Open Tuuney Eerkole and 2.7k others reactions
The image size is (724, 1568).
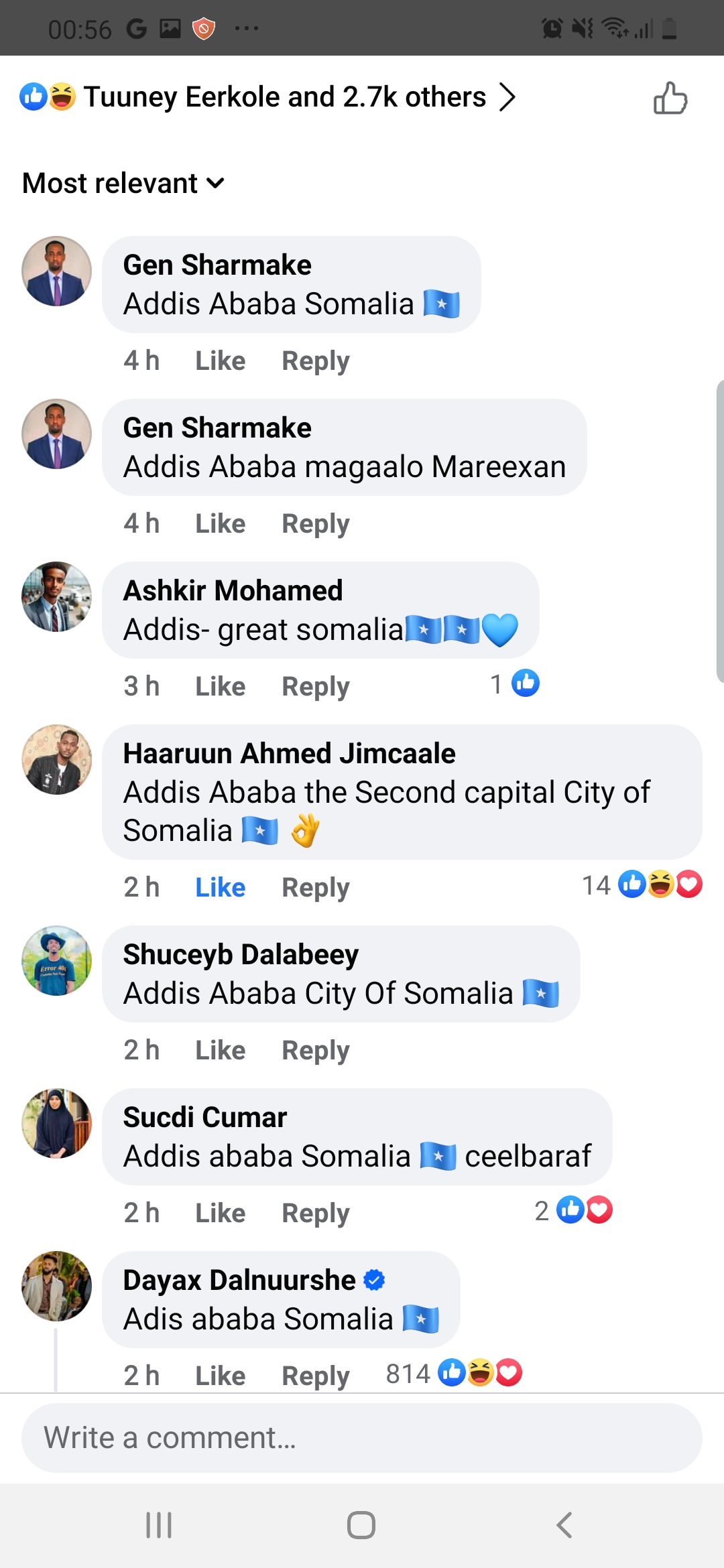coord(284,97)
